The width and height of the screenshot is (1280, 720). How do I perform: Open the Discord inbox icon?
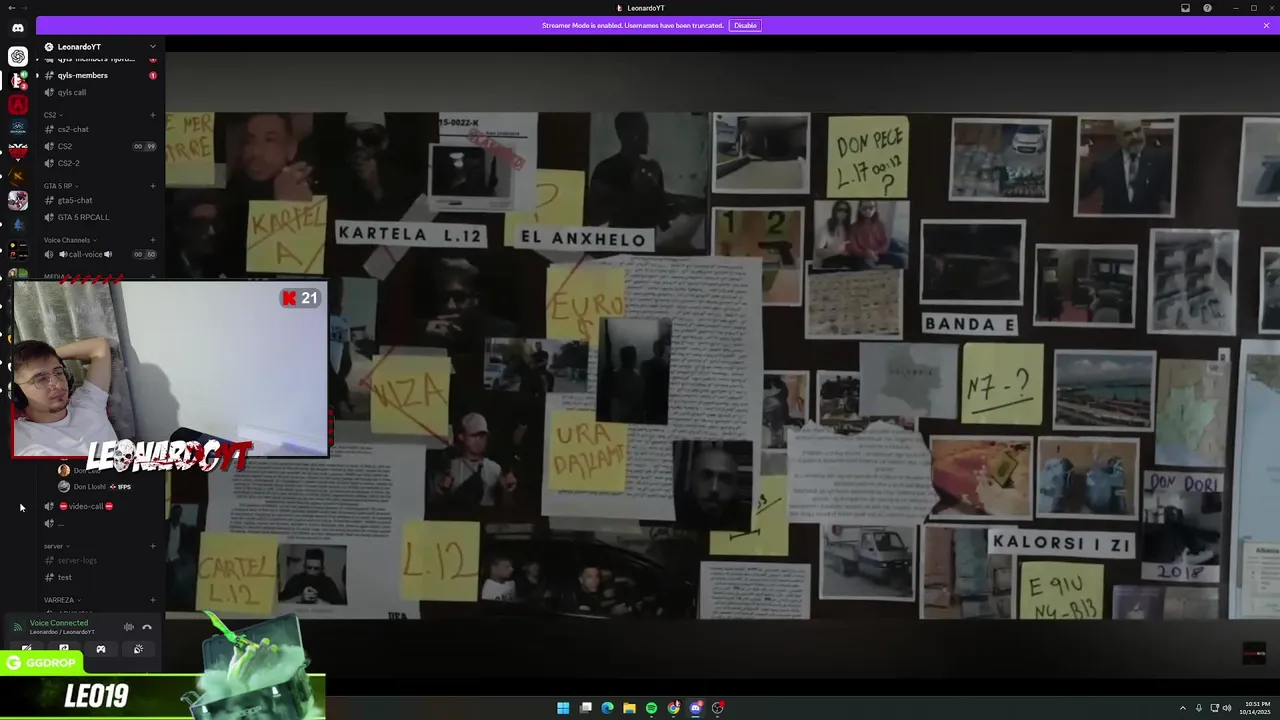tap(1185, 8)
